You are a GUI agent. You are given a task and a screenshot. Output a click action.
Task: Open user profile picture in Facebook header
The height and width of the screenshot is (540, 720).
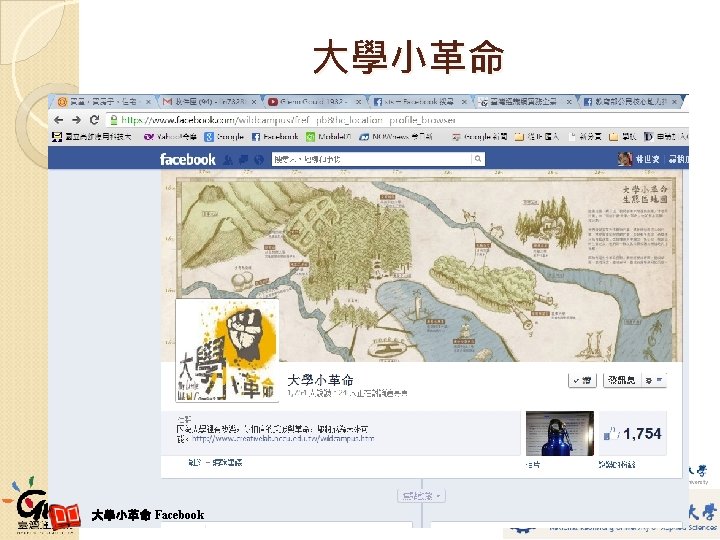[624, 159]
